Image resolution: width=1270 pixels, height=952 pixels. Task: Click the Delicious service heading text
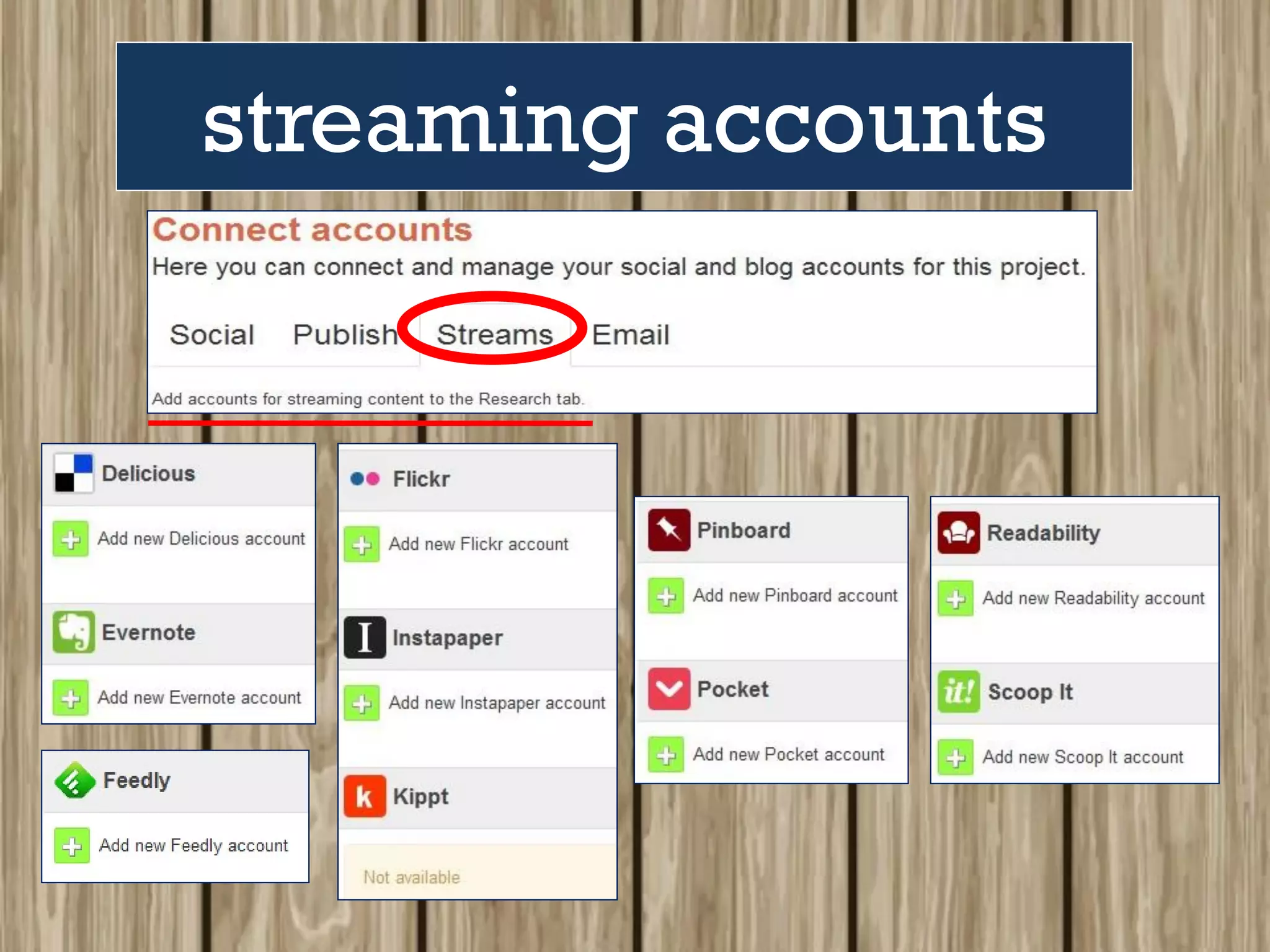pyautogui.click(x=148, y=474)
